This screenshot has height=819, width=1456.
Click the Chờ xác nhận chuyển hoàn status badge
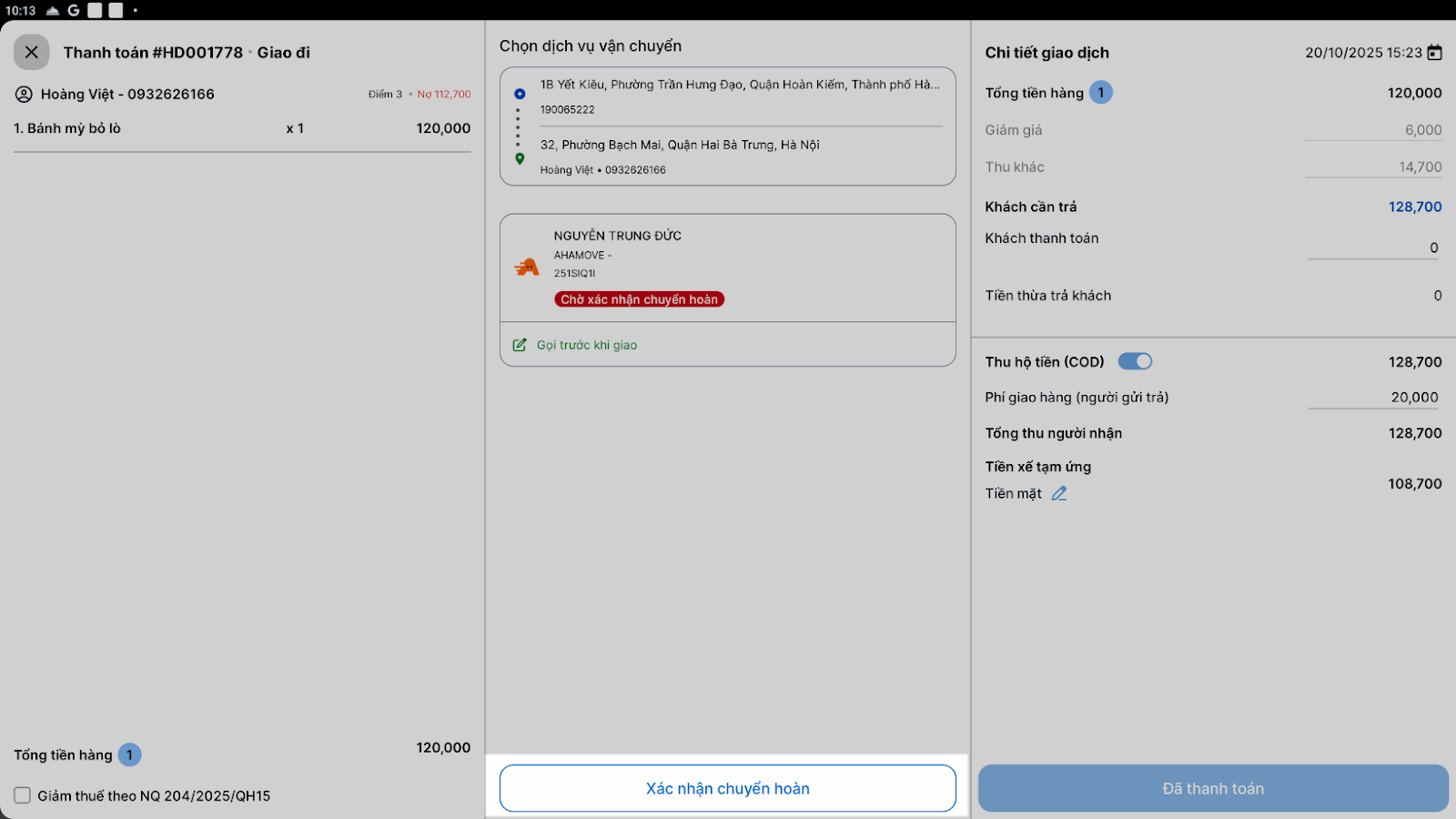pyautogui.click(x=639, y=299)
